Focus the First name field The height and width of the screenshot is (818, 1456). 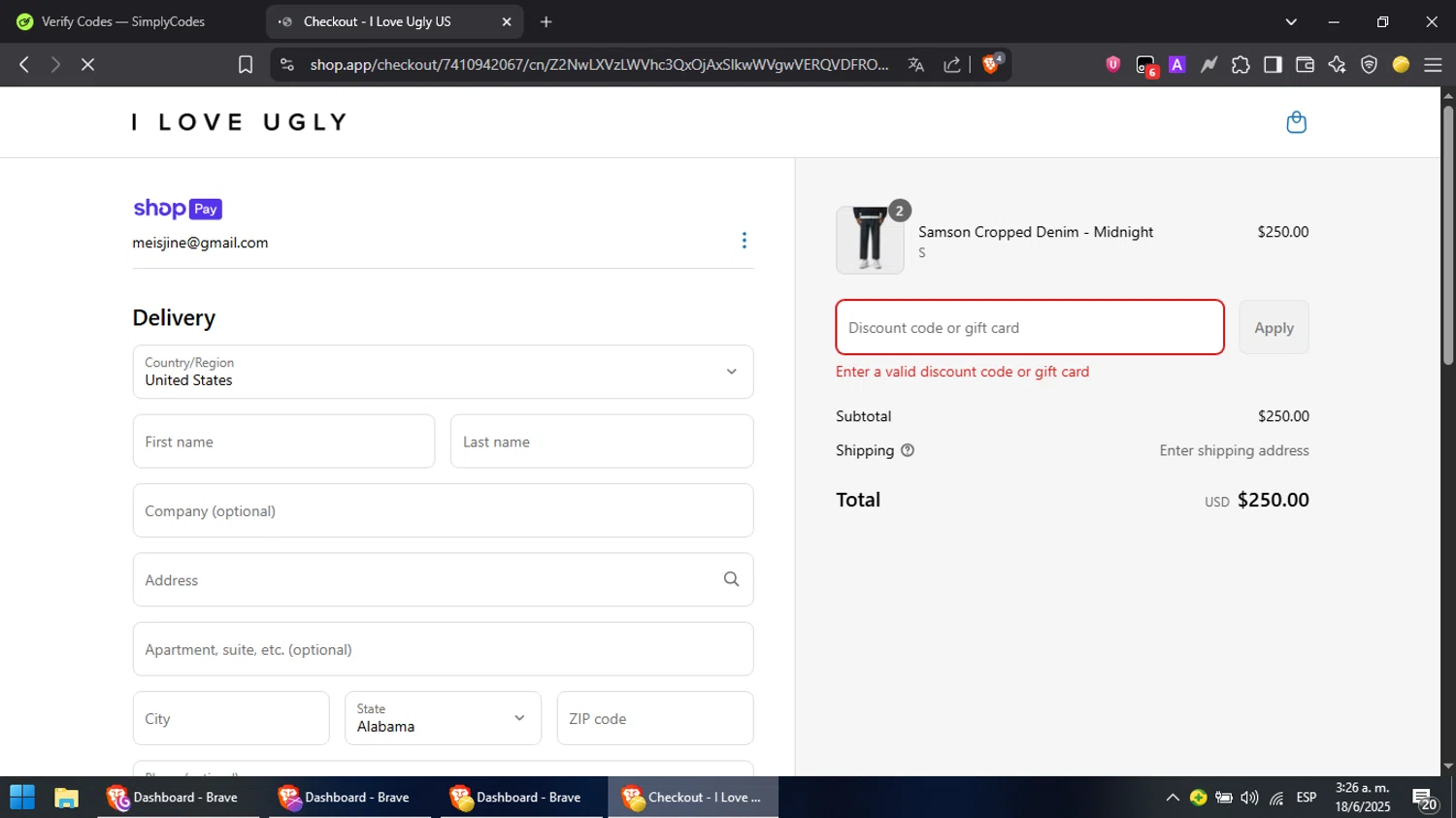click(x=283, y=442)
